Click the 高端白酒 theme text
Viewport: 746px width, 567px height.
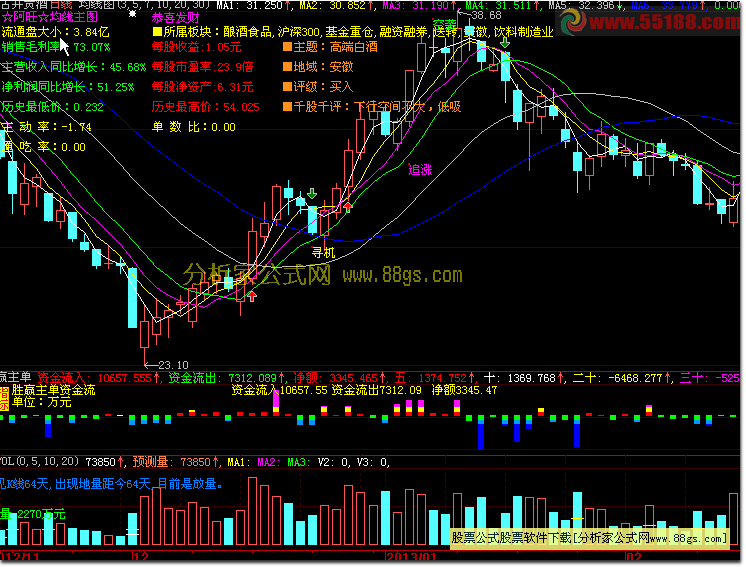(x=354, y=47)
